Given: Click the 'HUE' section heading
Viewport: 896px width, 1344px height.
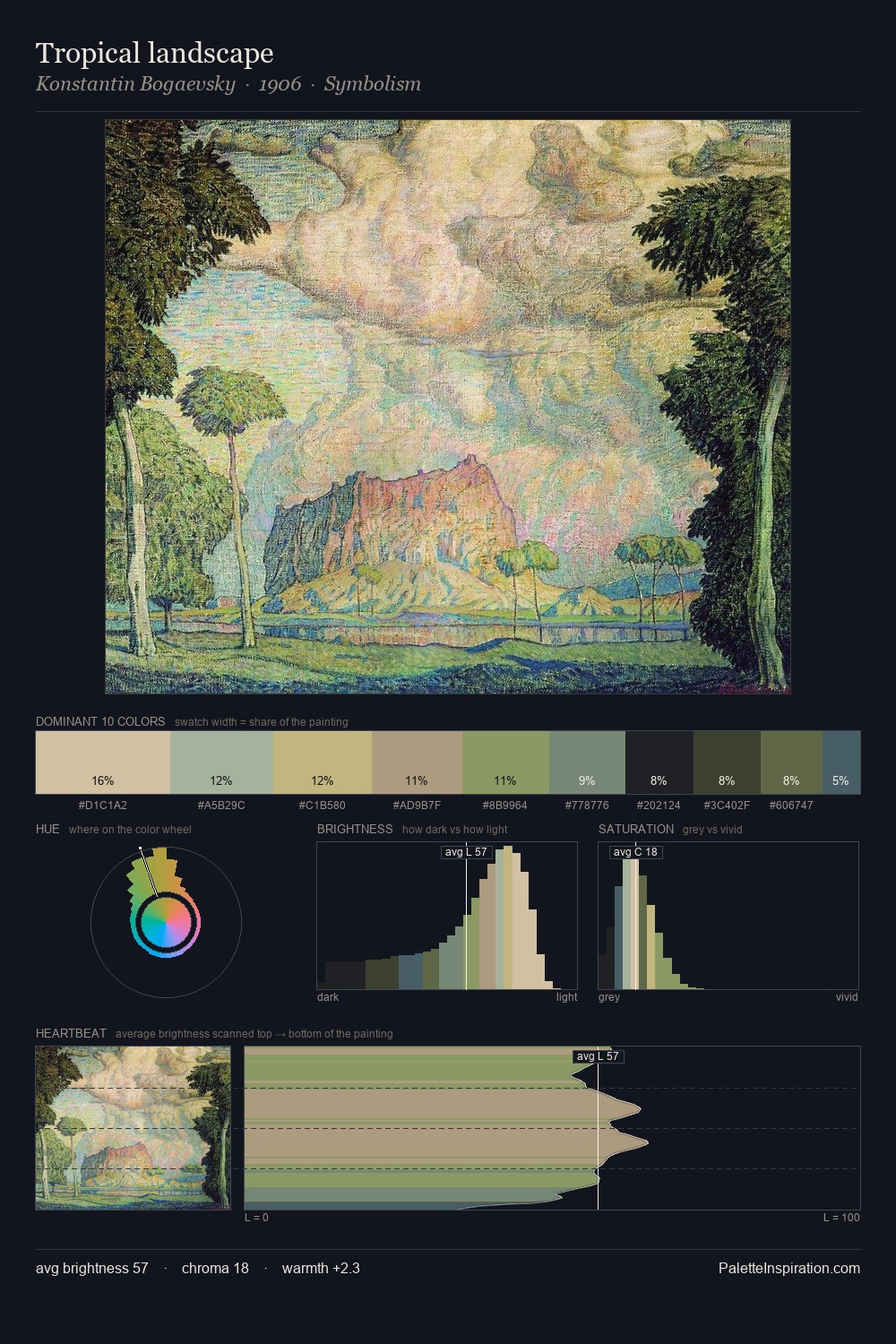Looking at the screenshot, I should point(47,829).
